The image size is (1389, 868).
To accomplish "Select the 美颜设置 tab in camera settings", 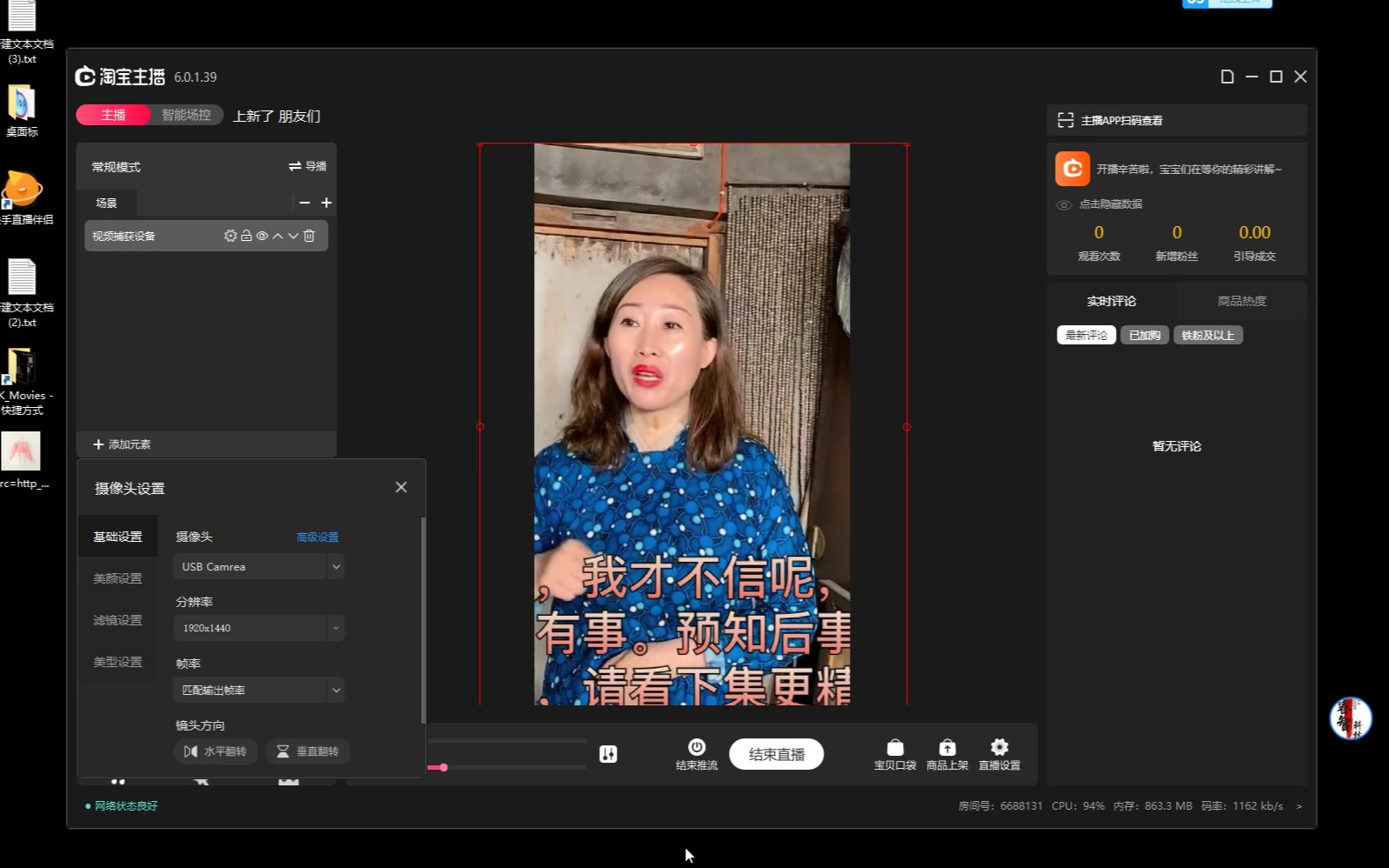I will (117, 578).
